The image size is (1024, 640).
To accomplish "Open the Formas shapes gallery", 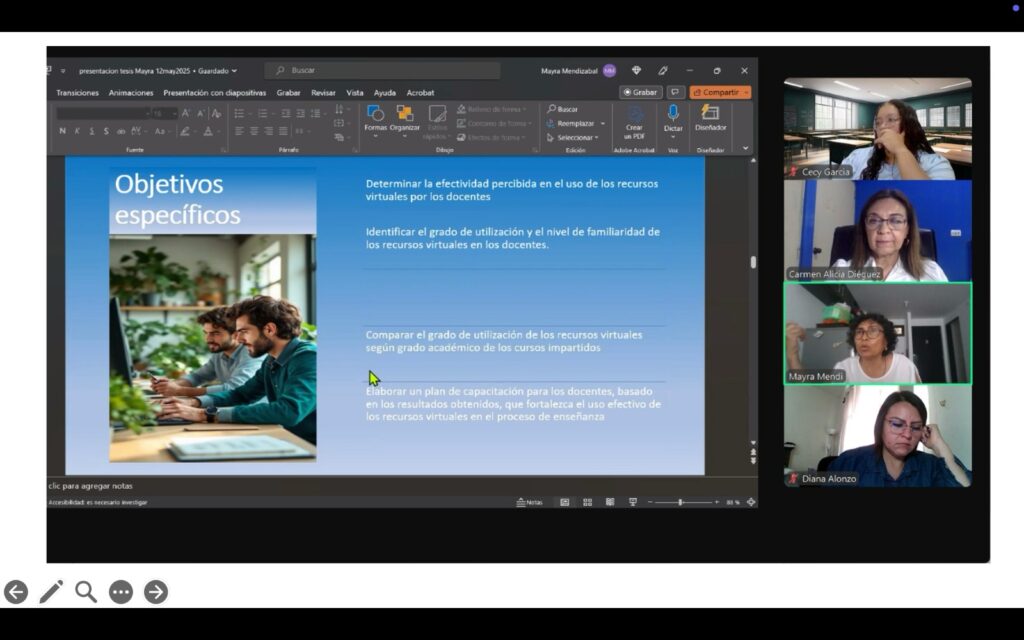I will (375, 118).
